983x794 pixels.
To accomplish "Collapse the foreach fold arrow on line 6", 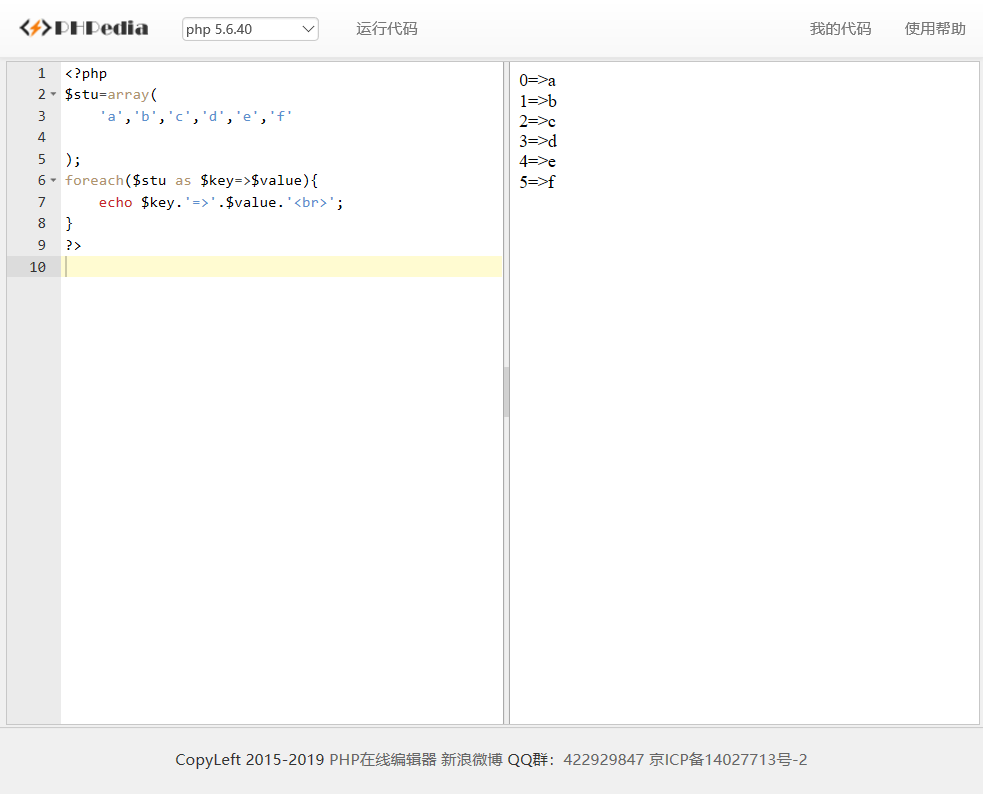I will [x=53, y=180].
